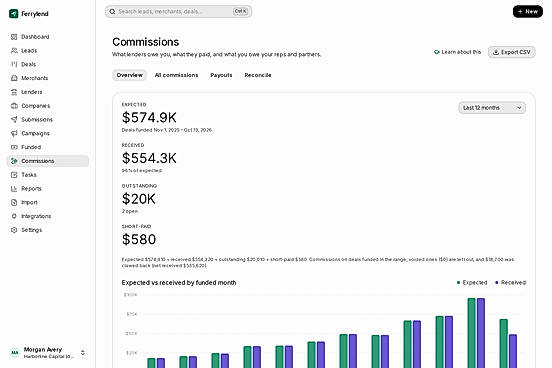Open Settings via its gear icon
This screenshot has height=368, width=552.
click(14, 230)
